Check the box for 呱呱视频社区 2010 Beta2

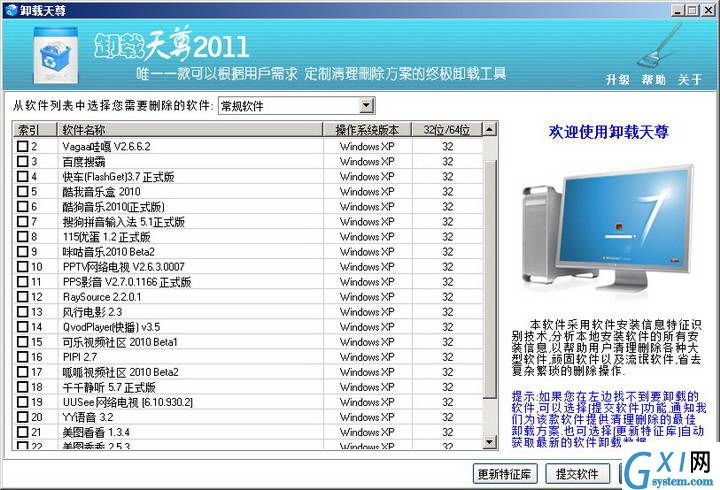tap(22, 372)
